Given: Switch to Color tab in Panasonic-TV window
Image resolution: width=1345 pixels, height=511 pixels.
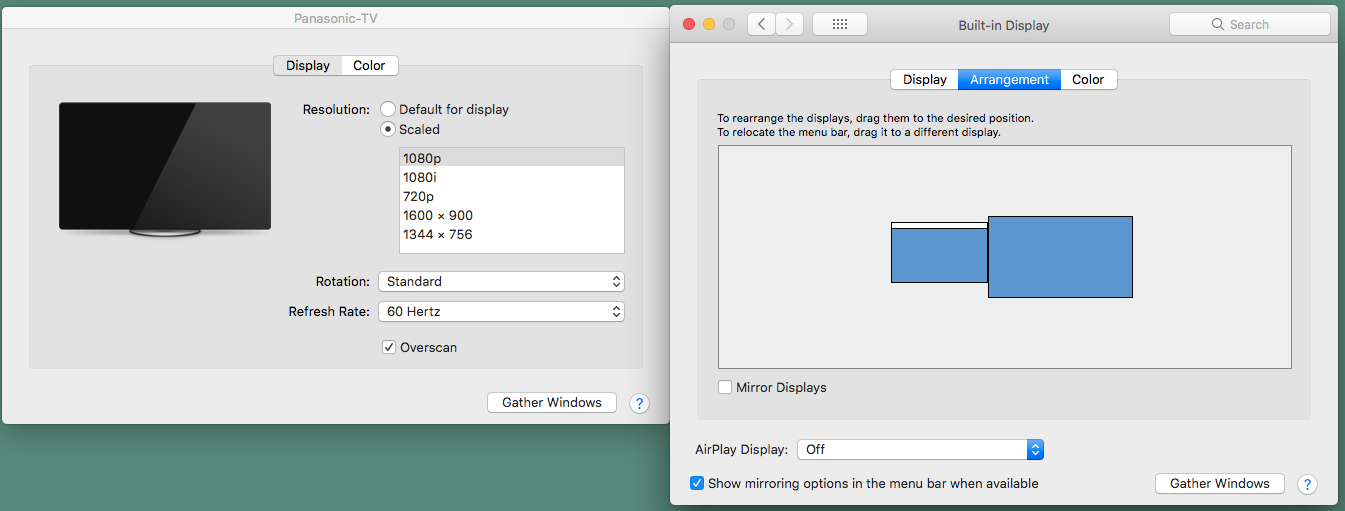Looking at the screenshot, I should (369, 66).
